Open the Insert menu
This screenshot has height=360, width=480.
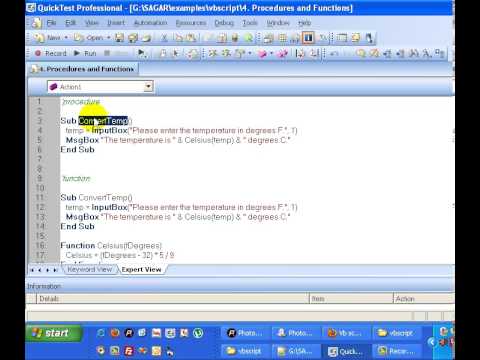coord(116,23)
